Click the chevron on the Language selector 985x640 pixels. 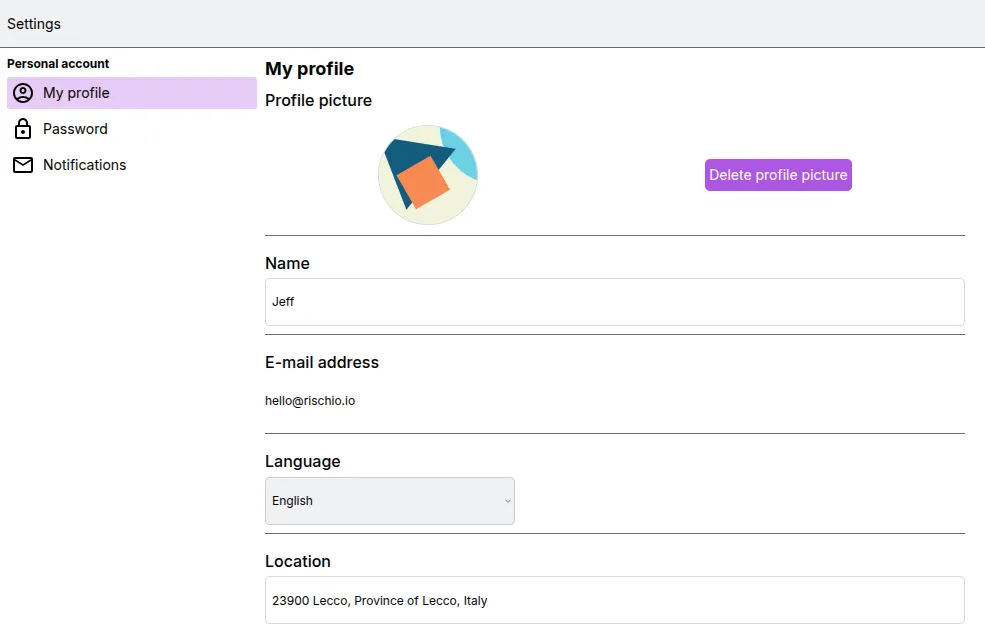pyautogui.click(x=506, y=500)
